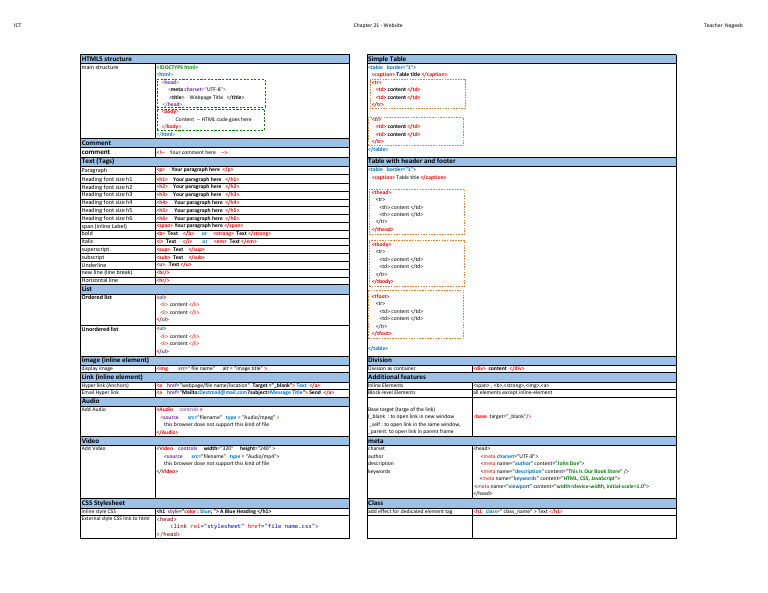This screenshot has width=768, height=593.
Task: Click the 'Table with header and footer' heading
Action: (x=412, y=160)
